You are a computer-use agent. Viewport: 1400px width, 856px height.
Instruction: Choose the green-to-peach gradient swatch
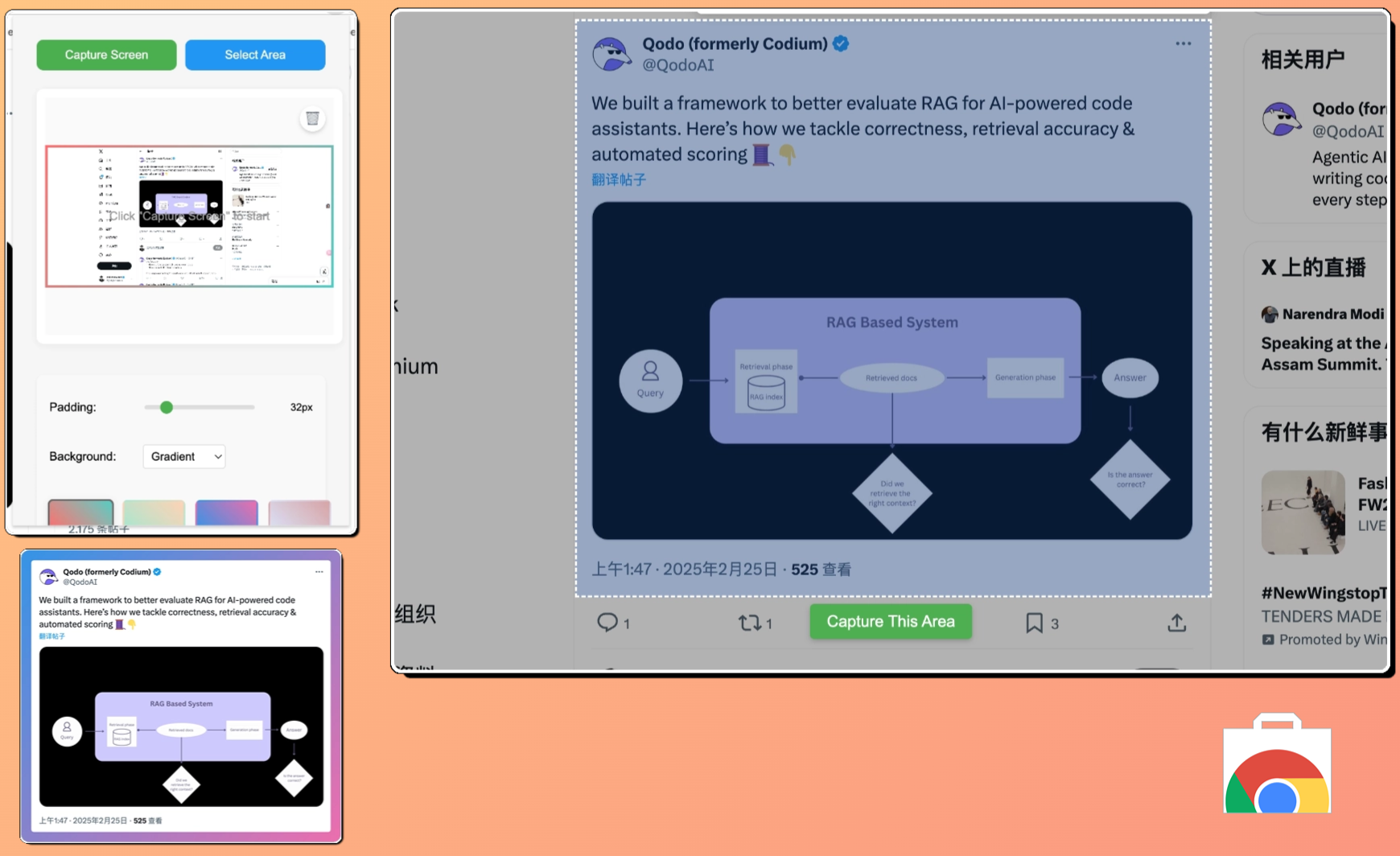154,512
